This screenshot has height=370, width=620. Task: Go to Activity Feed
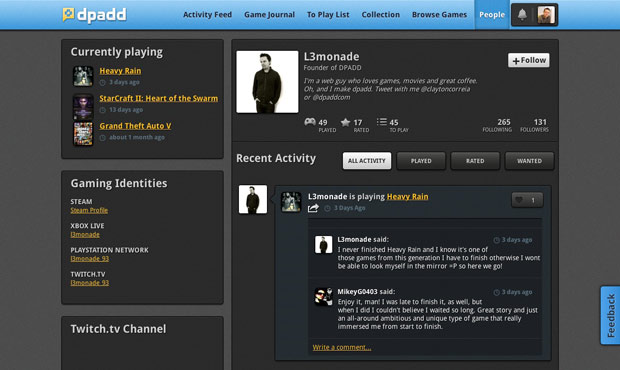[207, 15]
